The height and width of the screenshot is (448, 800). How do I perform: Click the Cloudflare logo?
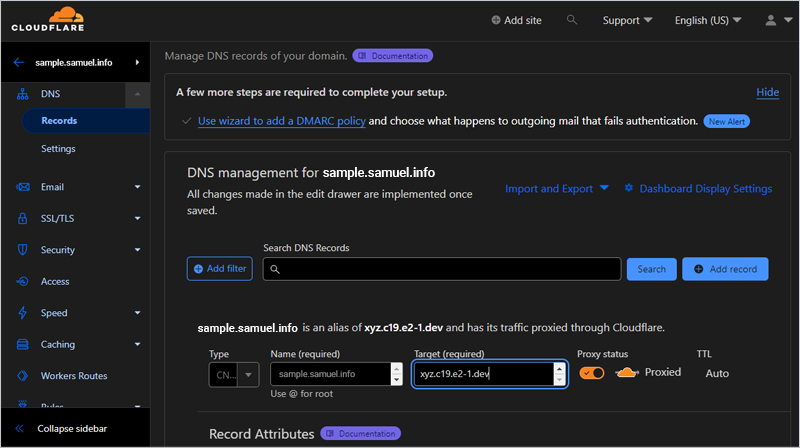pyautogui.click(x=48, y=20)
